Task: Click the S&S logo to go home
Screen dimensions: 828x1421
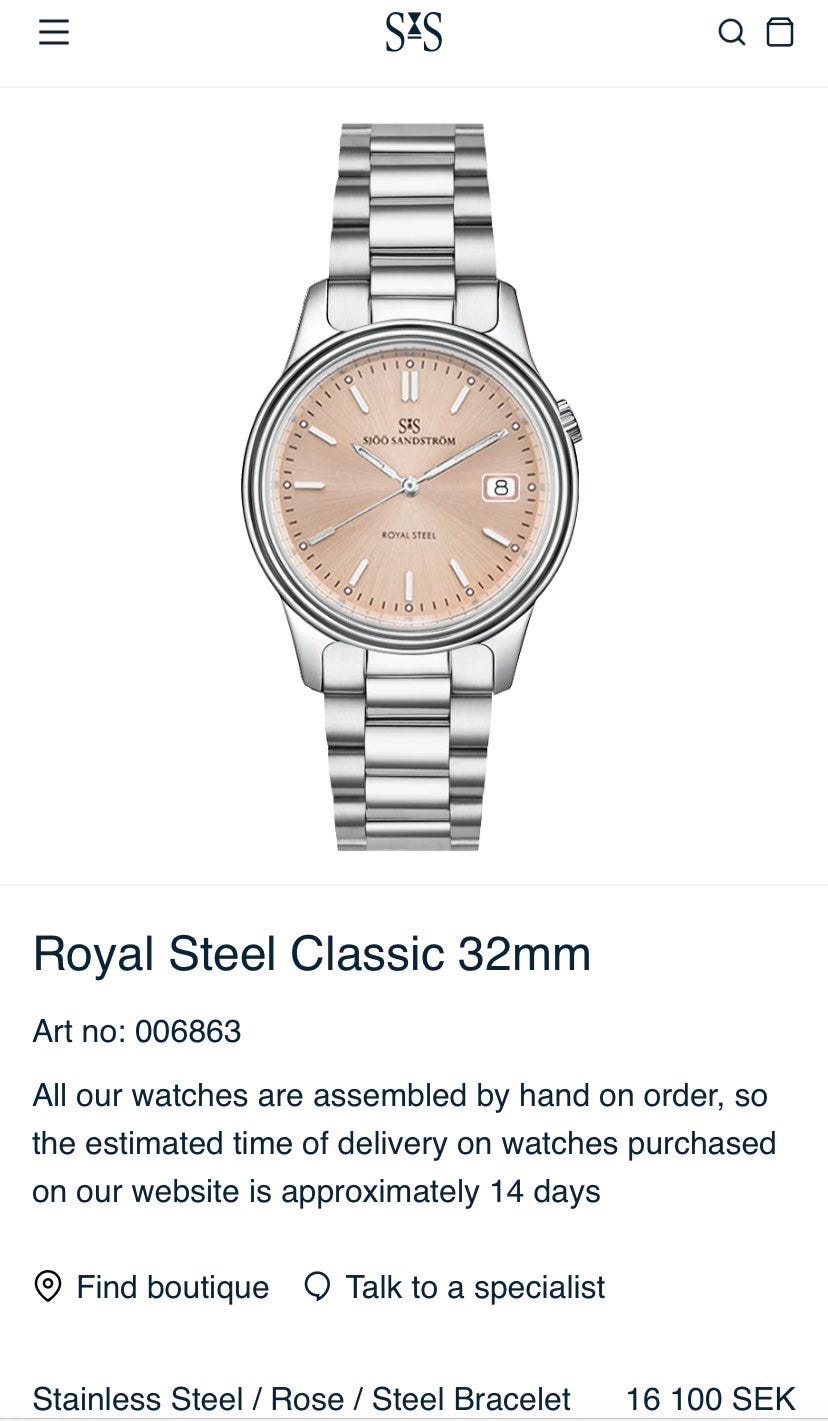Action: (414, 32)
